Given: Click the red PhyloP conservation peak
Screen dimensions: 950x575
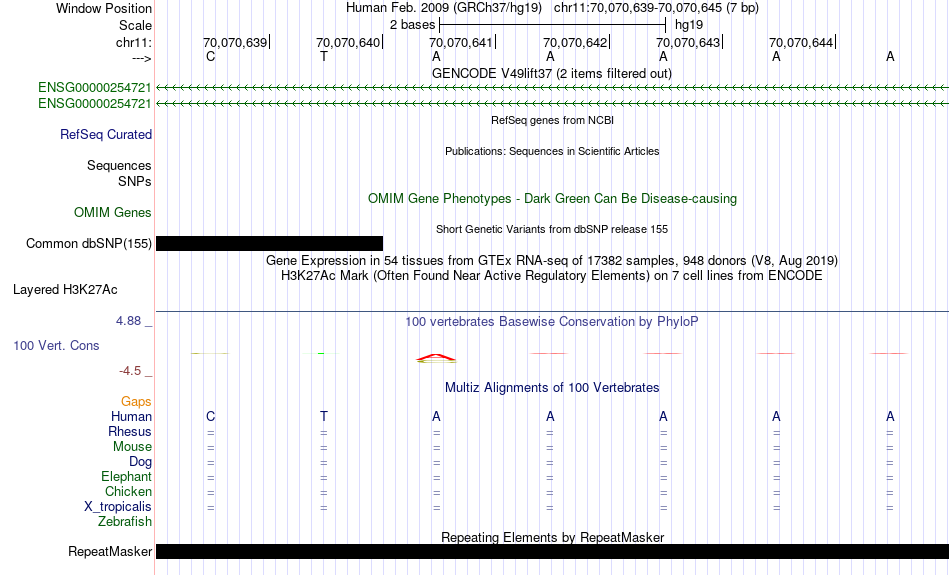Looking at the screenshot, I should coord(436,358).
